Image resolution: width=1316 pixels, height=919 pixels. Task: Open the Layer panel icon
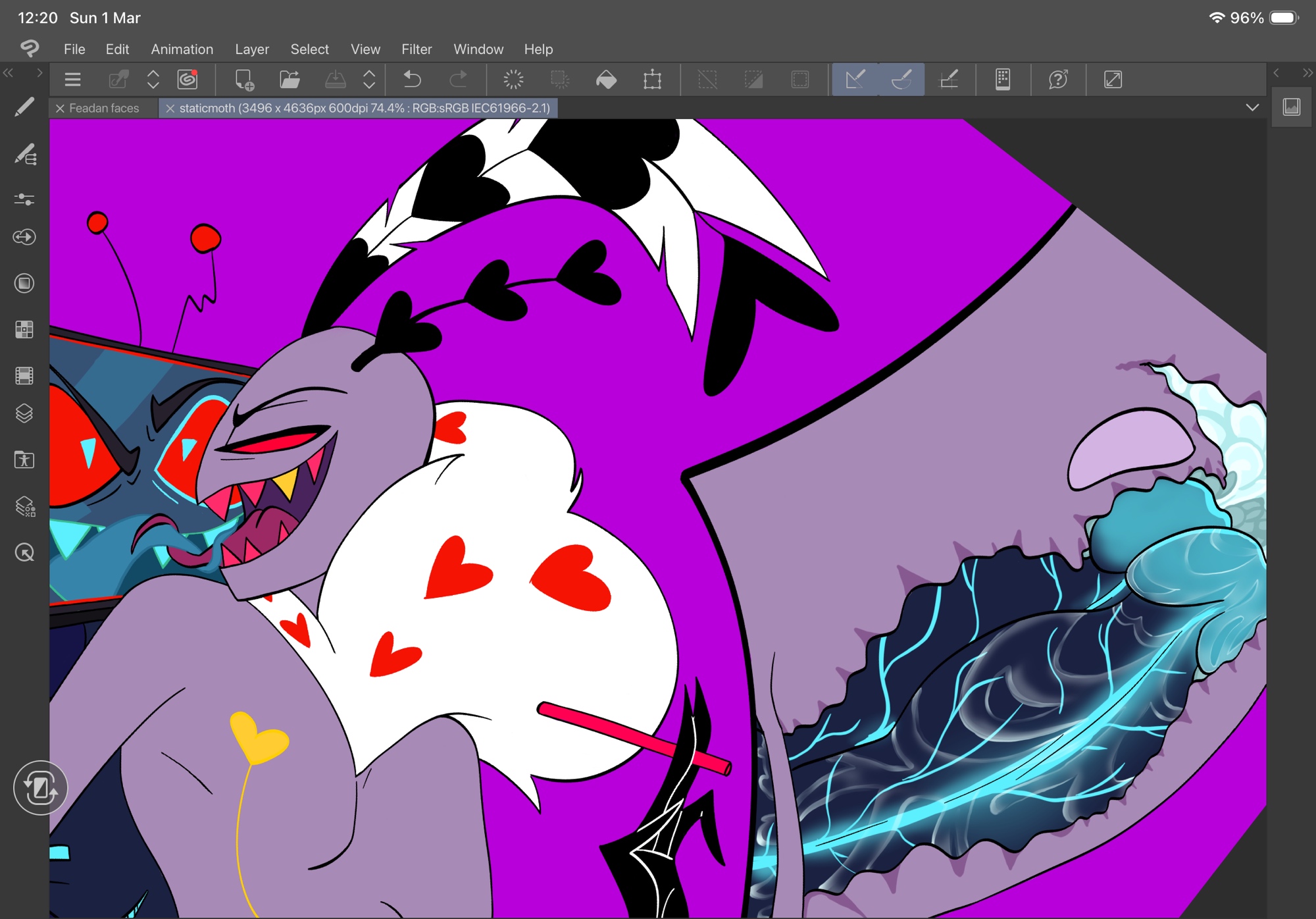[x=24, y=413]
